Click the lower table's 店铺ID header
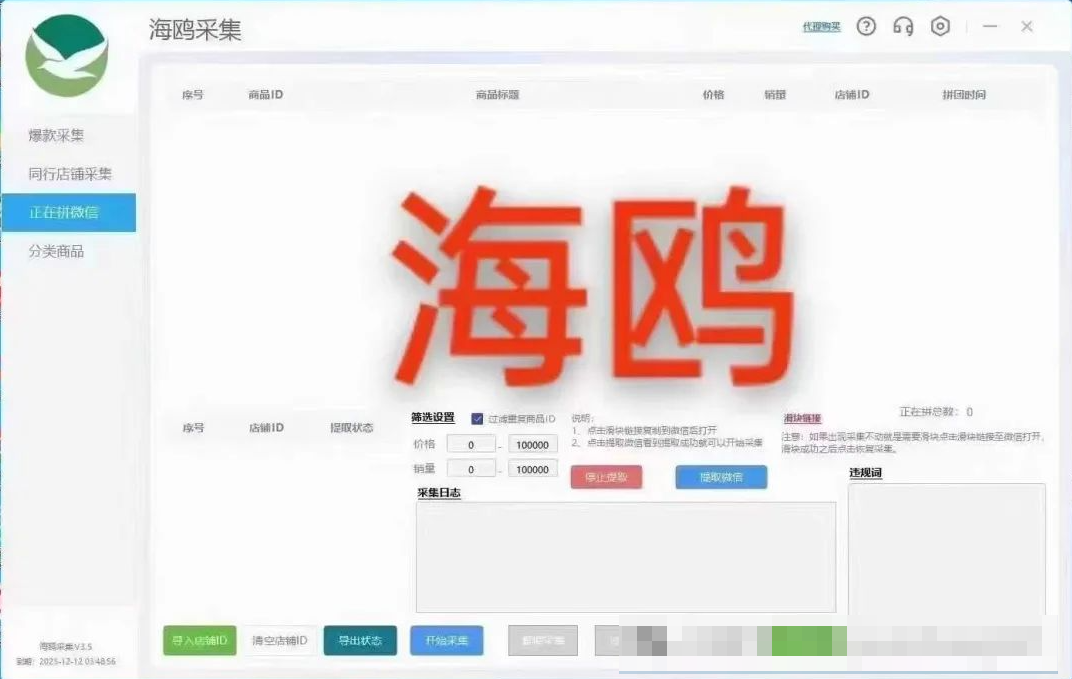Image resolution: width=1072 pixels, height=679 pixels. 266,427
